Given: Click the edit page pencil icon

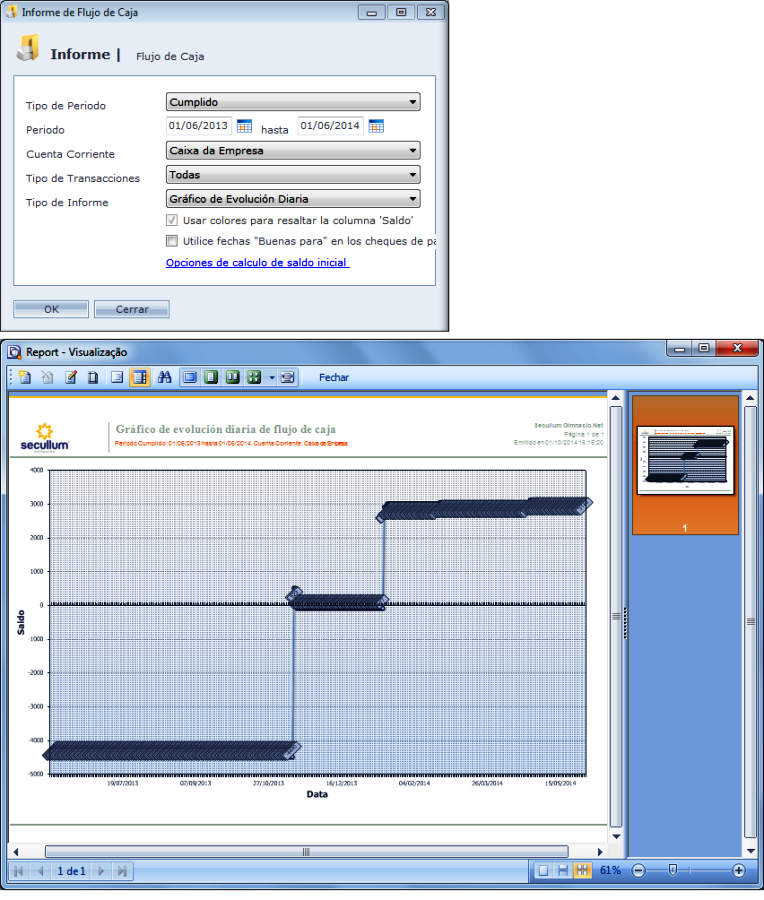Looking at the screenshot, I should [x=71, y=377].
